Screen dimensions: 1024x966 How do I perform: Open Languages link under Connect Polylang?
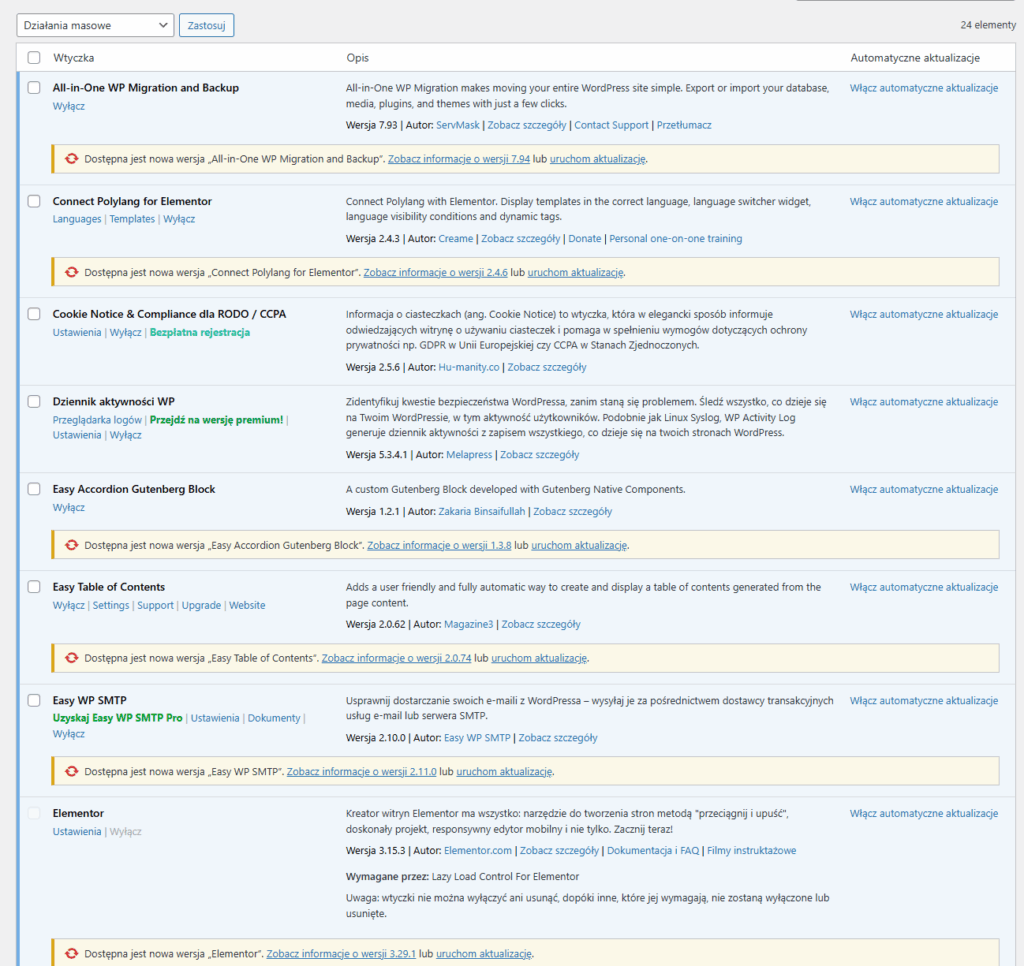77,219
